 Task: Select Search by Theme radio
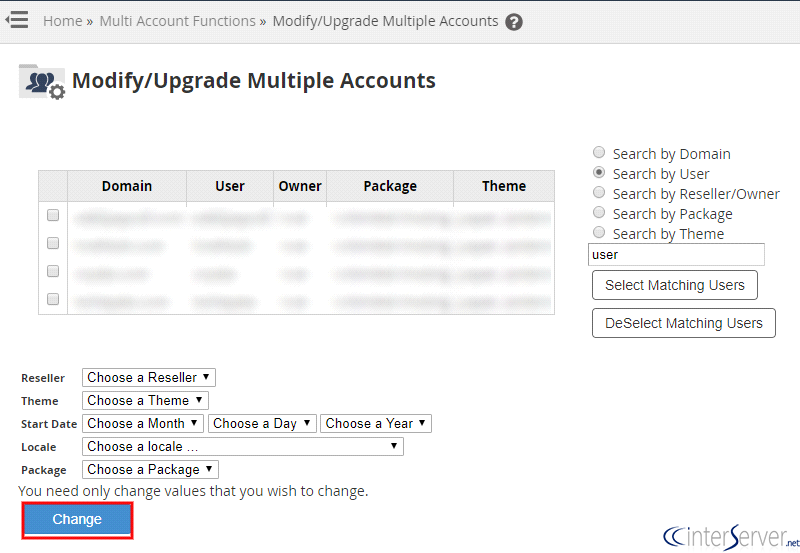tap(599, 232)
